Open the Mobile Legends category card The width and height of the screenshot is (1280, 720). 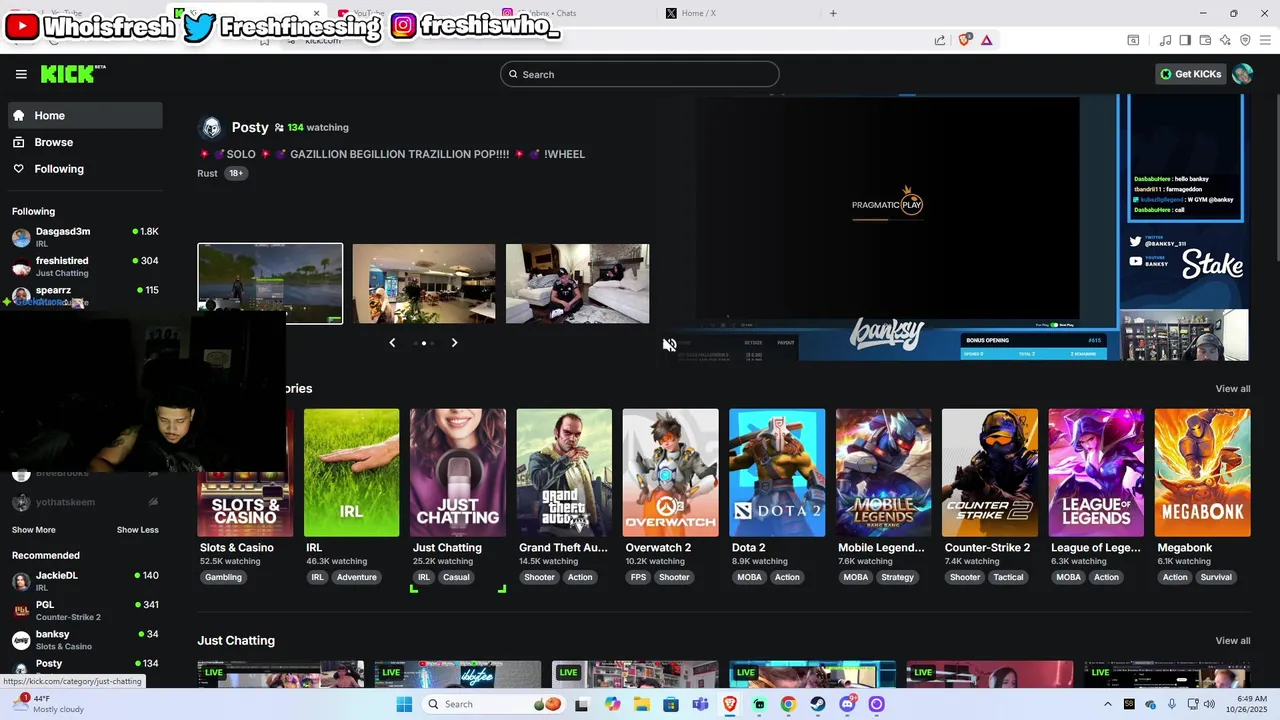click(x=884, y=473)
